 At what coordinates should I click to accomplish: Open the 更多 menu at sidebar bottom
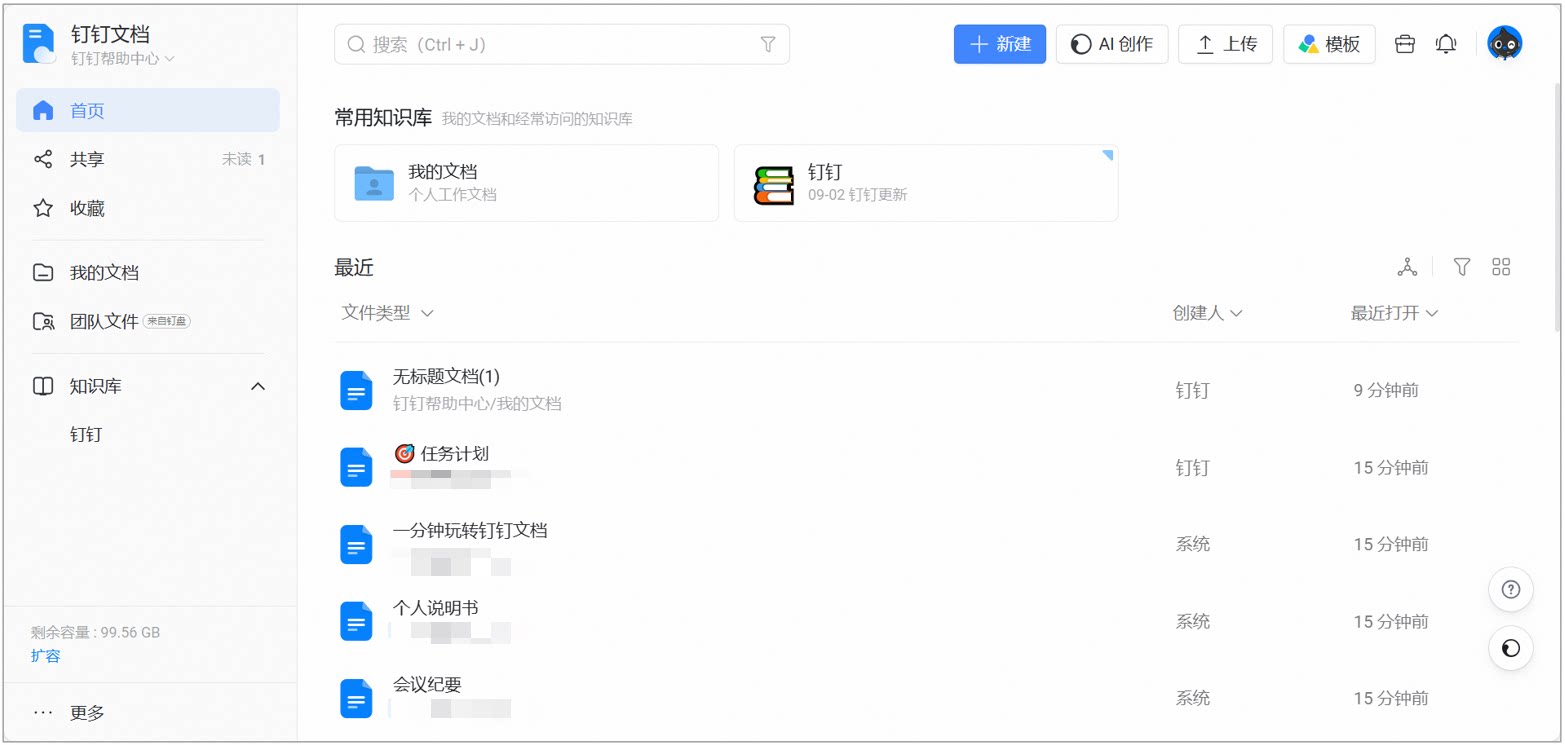click(x=148, y=712)
